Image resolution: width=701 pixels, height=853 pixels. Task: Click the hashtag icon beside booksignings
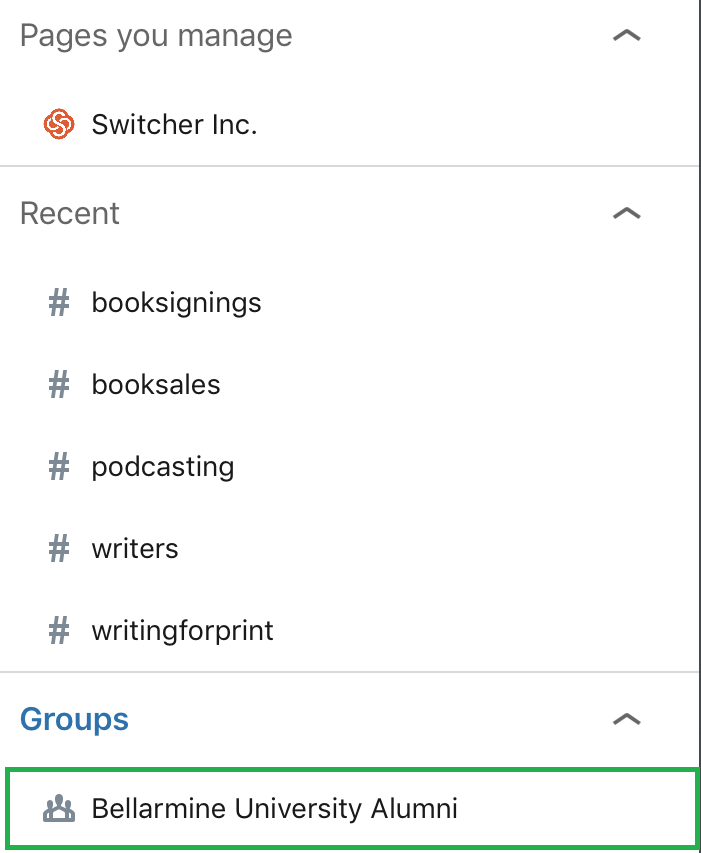tap(60, 303)
